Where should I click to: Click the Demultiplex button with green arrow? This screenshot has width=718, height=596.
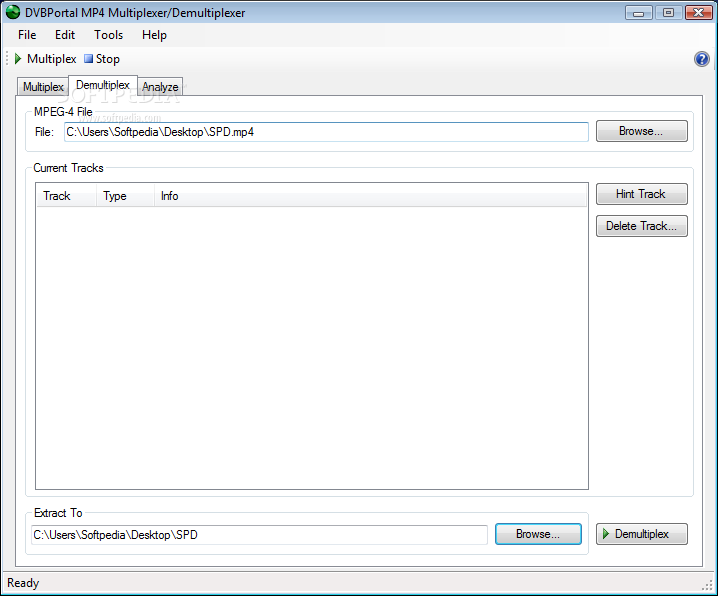click(x=642, y=534)
